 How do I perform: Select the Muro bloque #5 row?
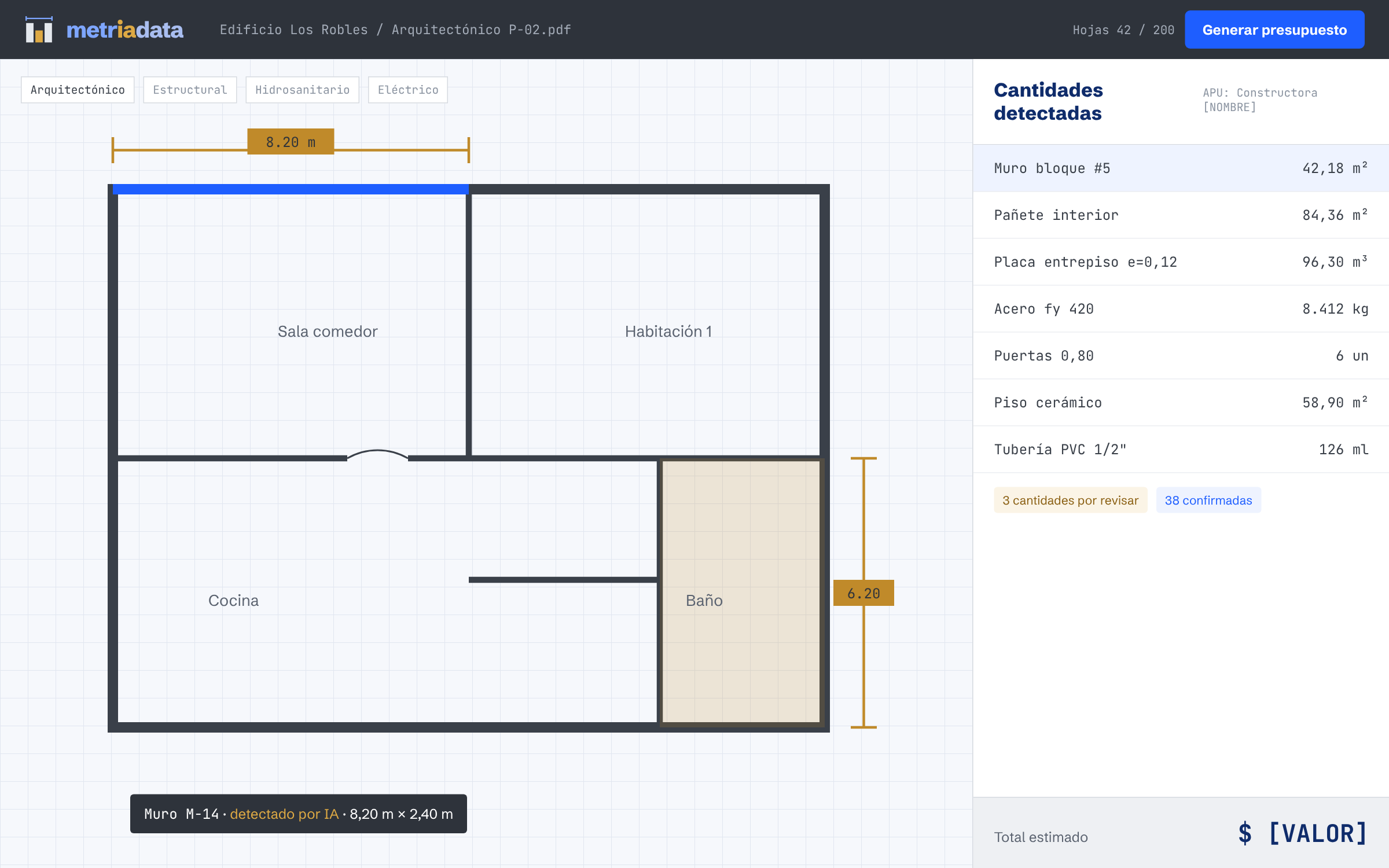[1181, 168]
